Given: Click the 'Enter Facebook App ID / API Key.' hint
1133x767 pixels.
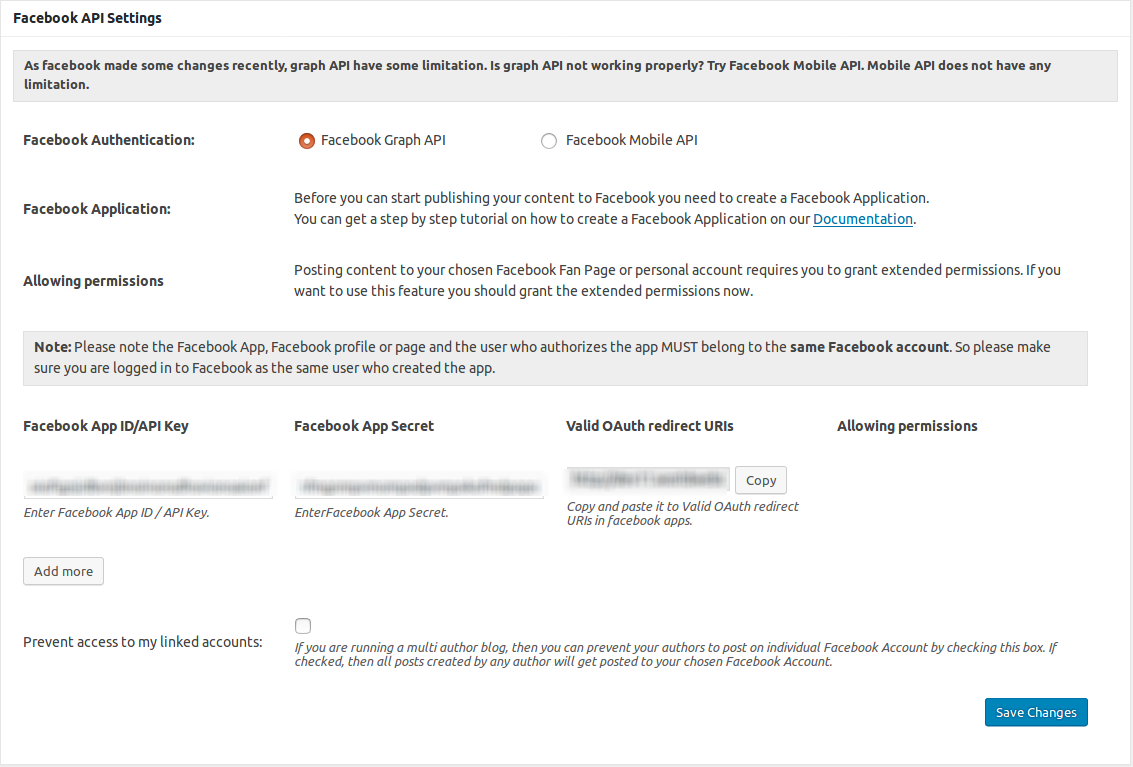Looking at the screenshot, I should point(116,512).
